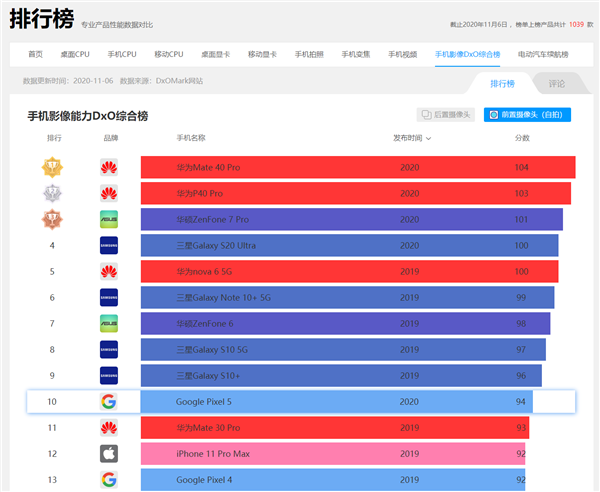Click the 华为Mate 40 Pro score bar
The image size is (600, 492).
(357, 167)
